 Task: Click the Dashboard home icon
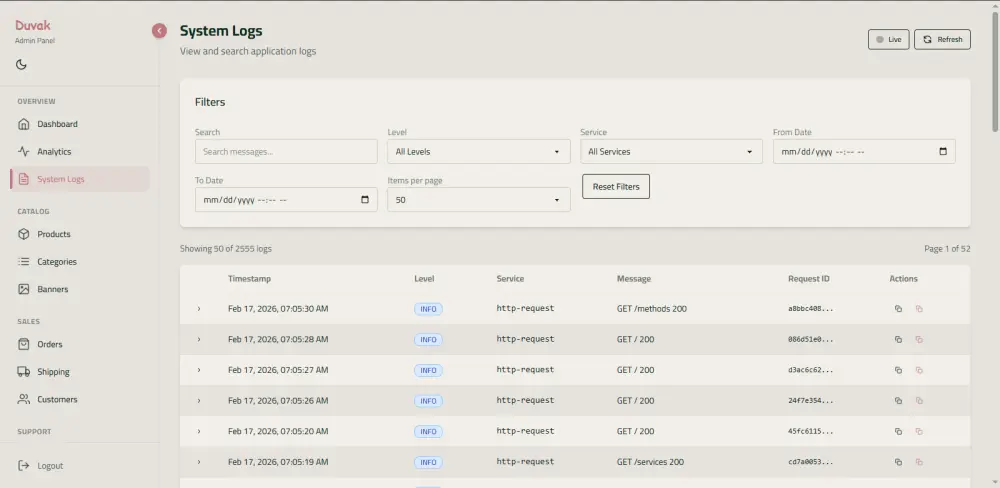coord(24,124)
